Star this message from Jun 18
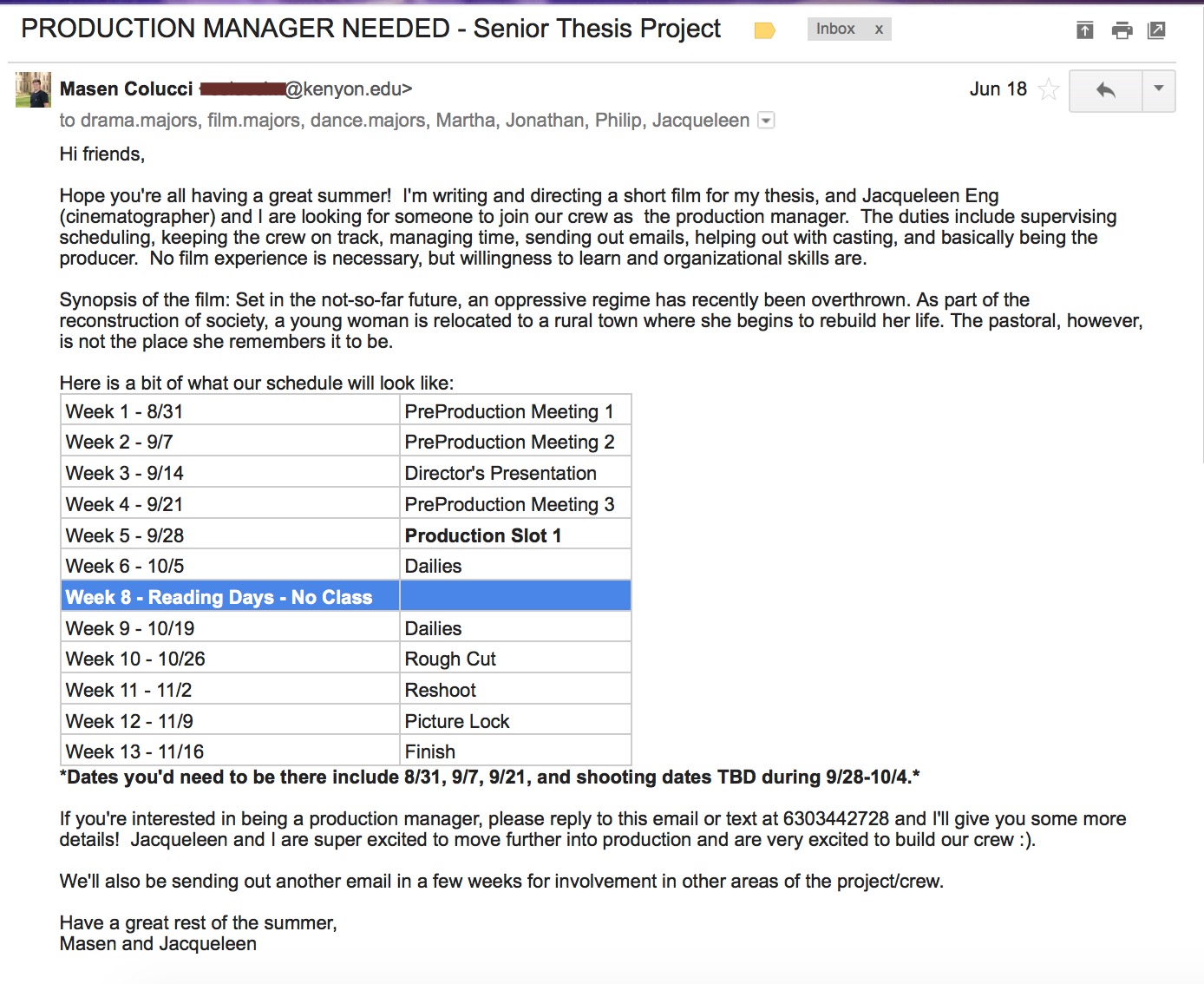1204x984 pixels. click(1049, 89)
